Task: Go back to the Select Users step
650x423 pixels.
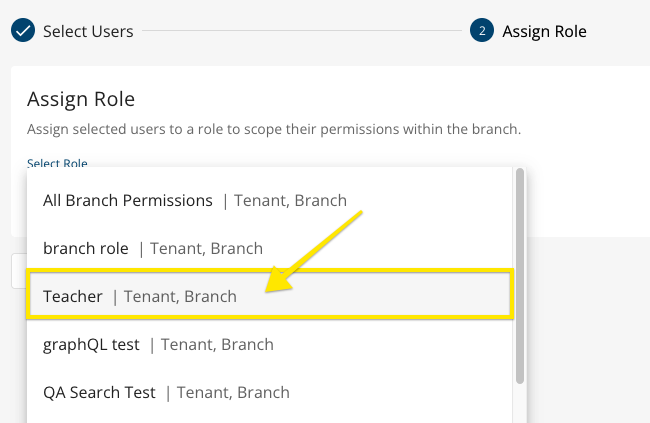Action: (x=88, y=32)
